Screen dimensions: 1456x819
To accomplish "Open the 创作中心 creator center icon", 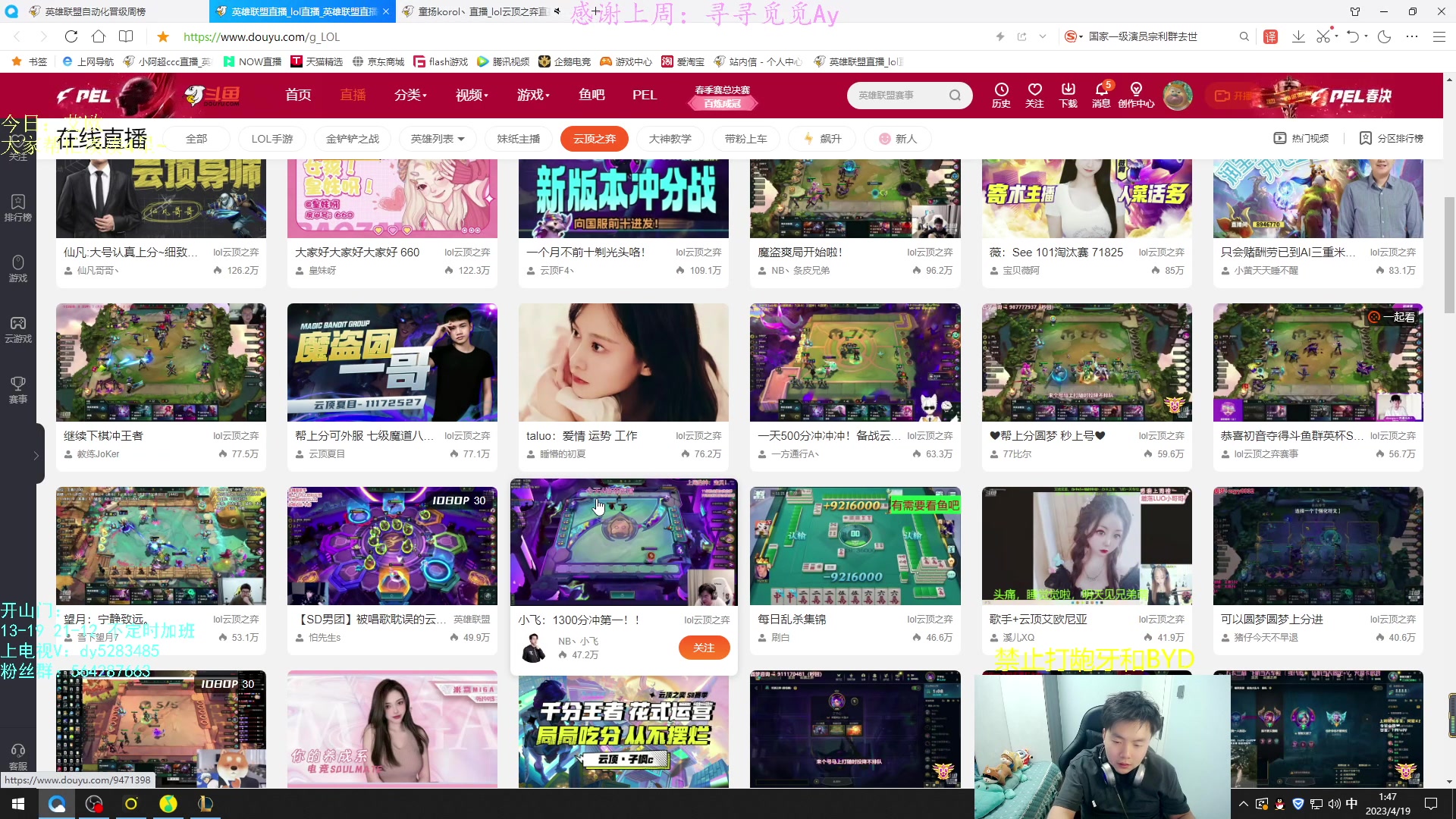I will click(1136, 96).
